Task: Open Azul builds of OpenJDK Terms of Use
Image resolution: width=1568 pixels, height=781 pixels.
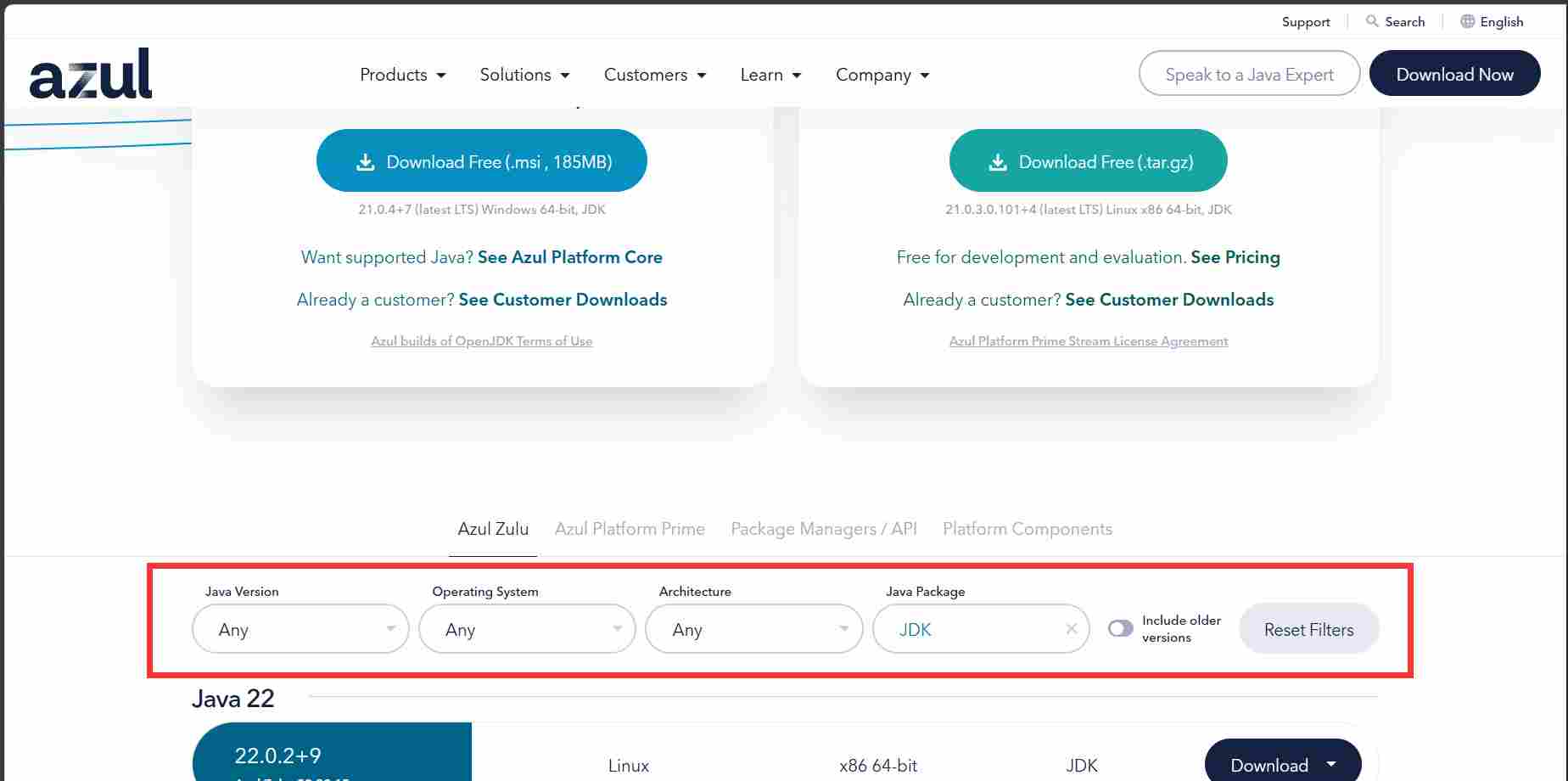Action: coord(482,341)
